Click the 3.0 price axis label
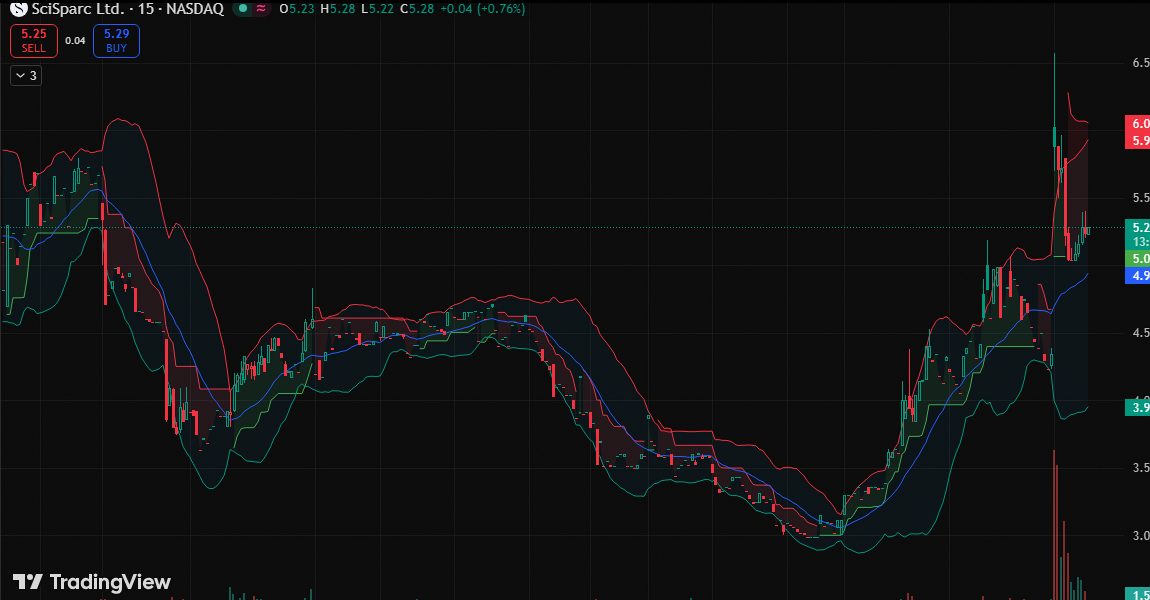Image resolution: width=1150 pixels, height=600 pixels. (1140, 535)
